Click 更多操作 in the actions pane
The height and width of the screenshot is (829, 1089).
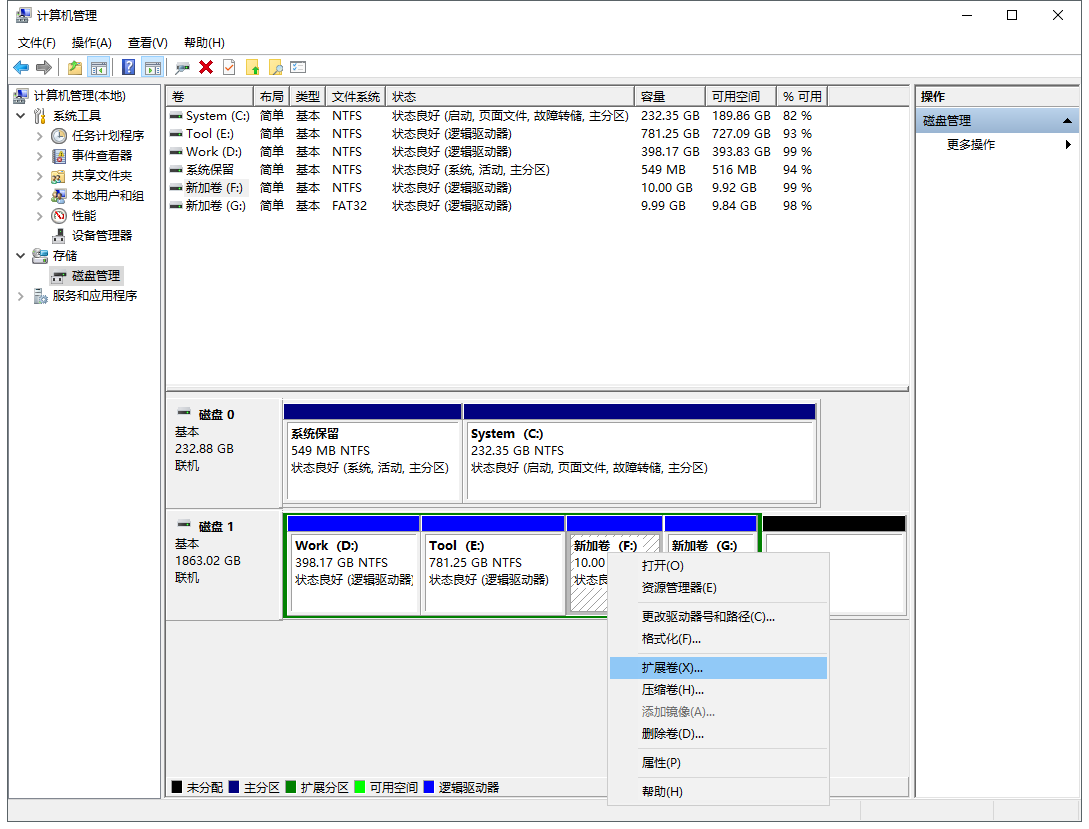click(x=970, y=145)
